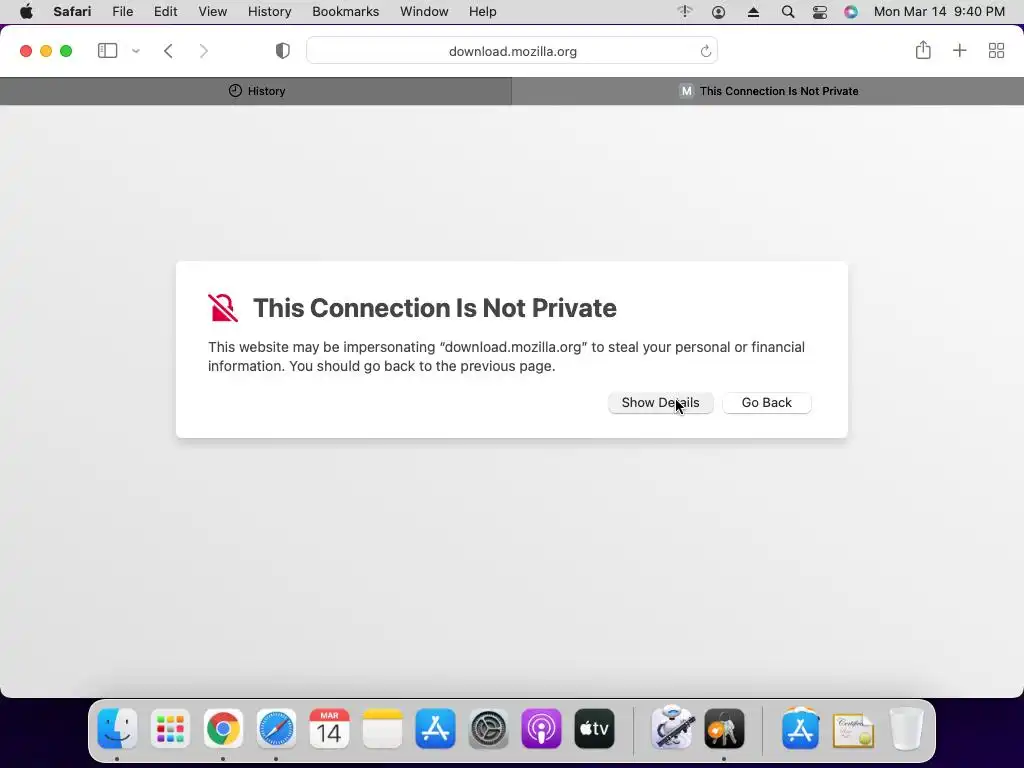Open the View menu
This screenshot has height=768, width=1024.
[212, 12]
